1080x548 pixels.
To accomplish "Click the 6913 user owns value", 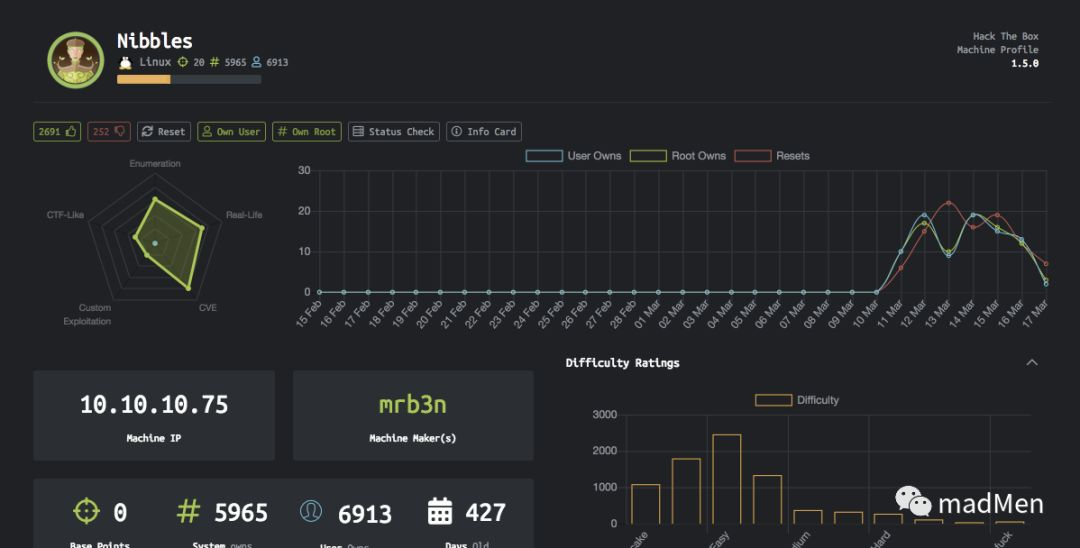I will pos(364,514).
